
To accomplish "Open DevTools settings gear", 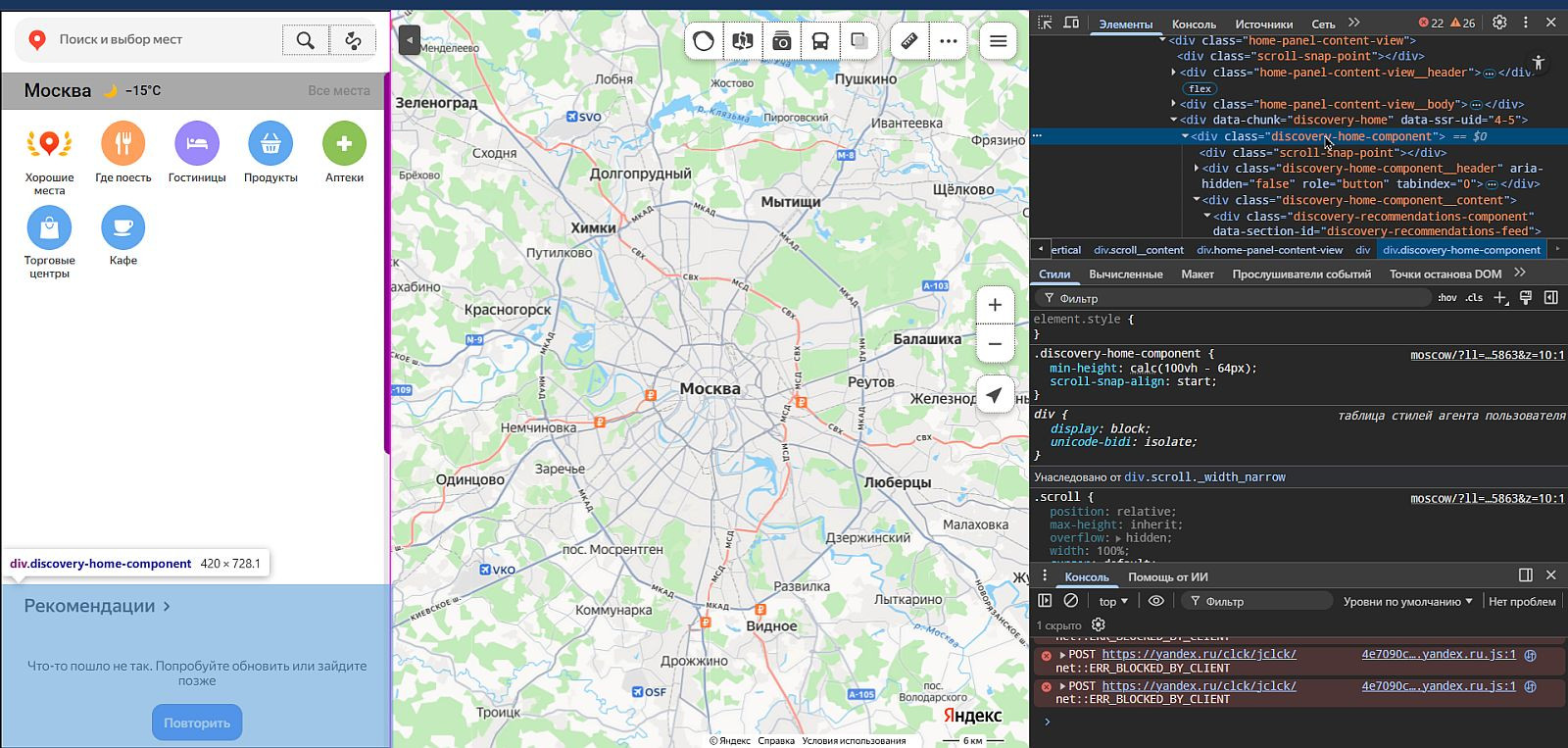I will coord(1499,23).
